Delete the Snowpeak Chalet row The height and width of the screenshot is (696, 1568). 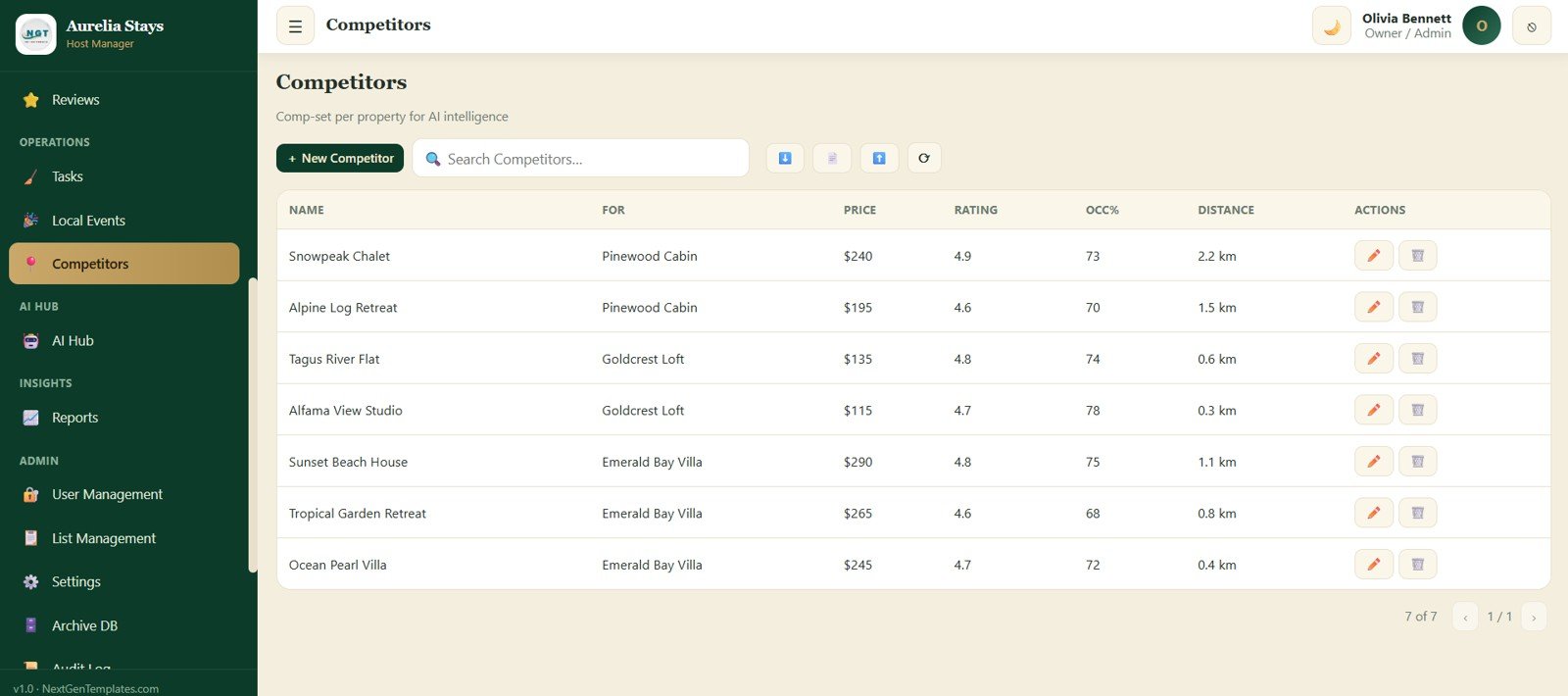(1418, 256)
